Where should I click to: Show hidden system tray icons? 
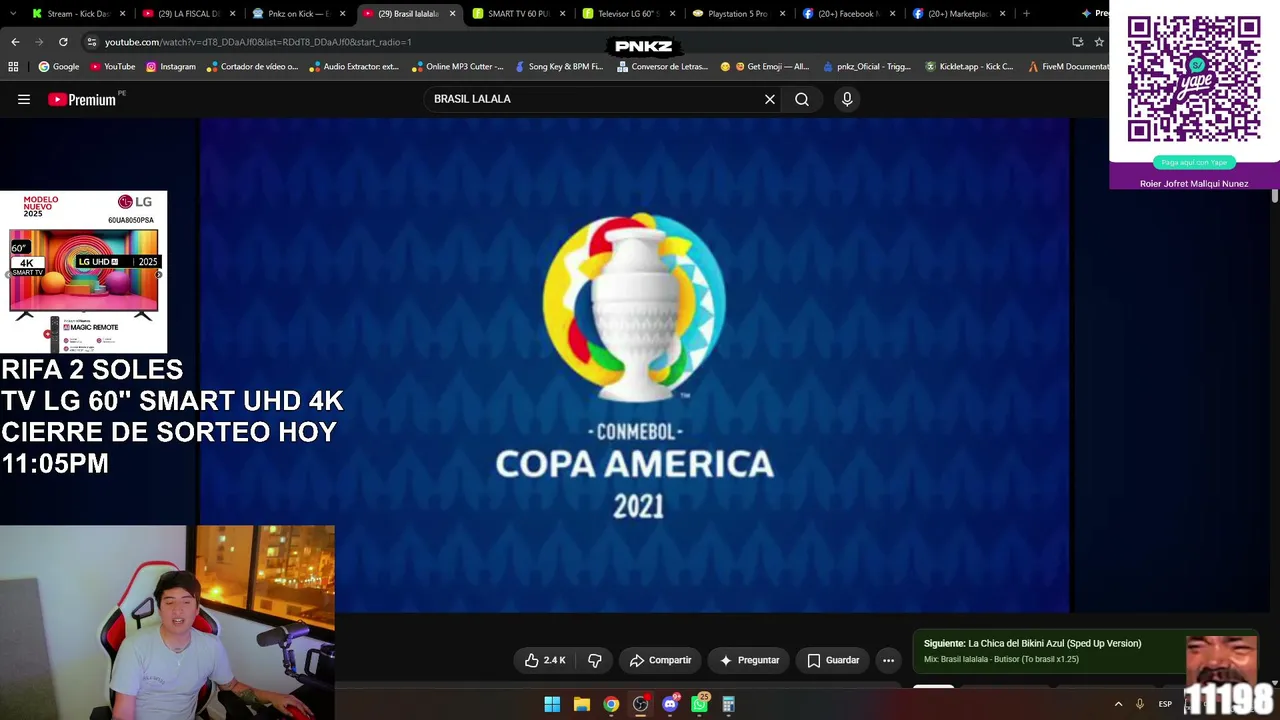[1118, 705]
